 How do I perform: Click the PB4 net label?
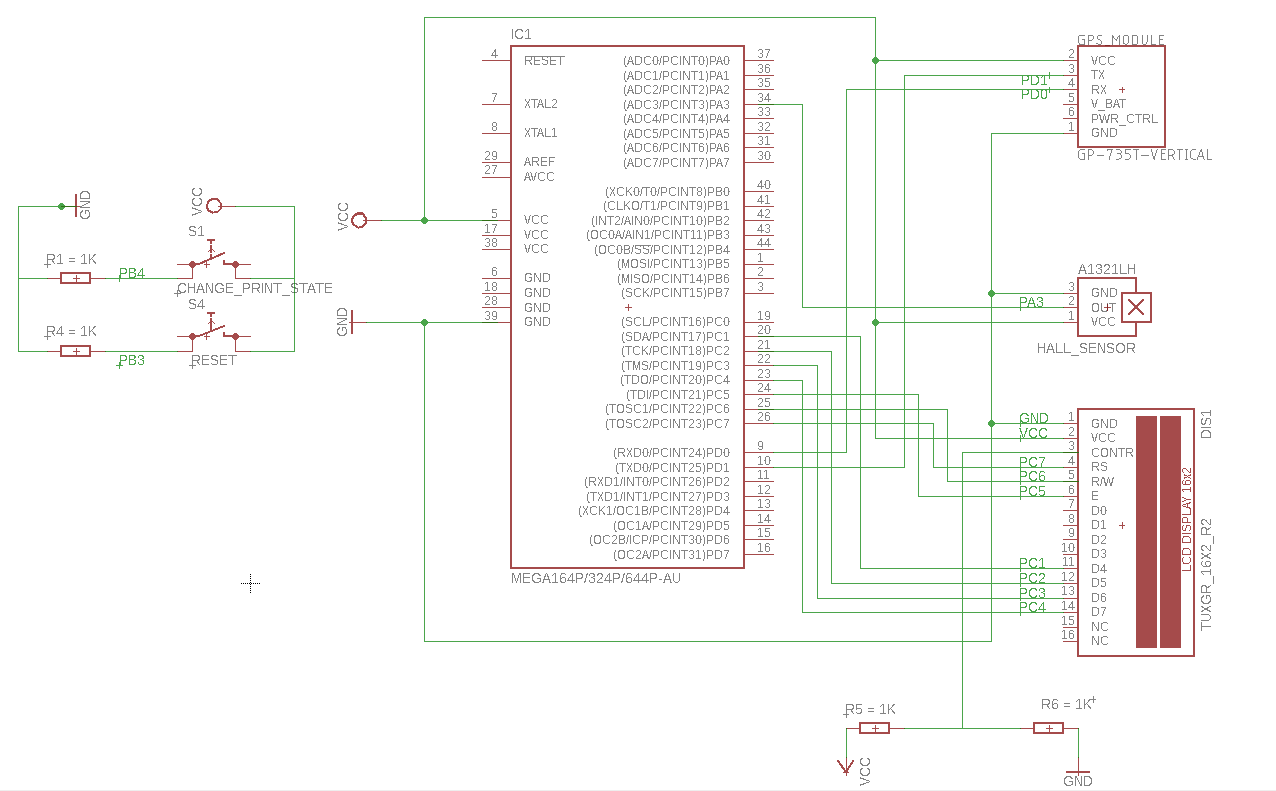[x=132, y=273]
